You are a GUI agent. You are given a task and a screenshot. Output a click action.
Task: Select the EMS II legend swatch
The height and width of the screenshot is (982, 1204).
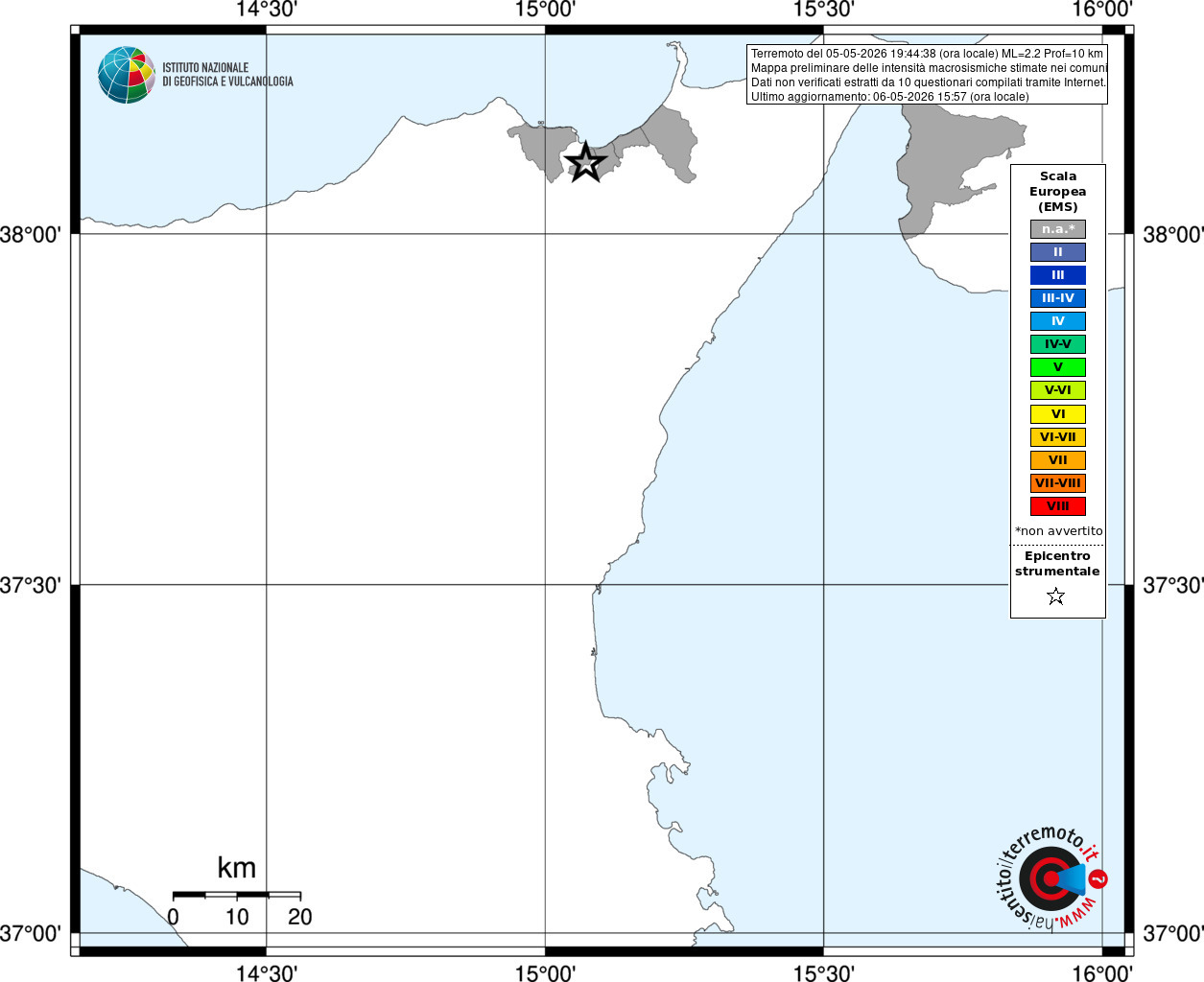(x=1058, y=252)
